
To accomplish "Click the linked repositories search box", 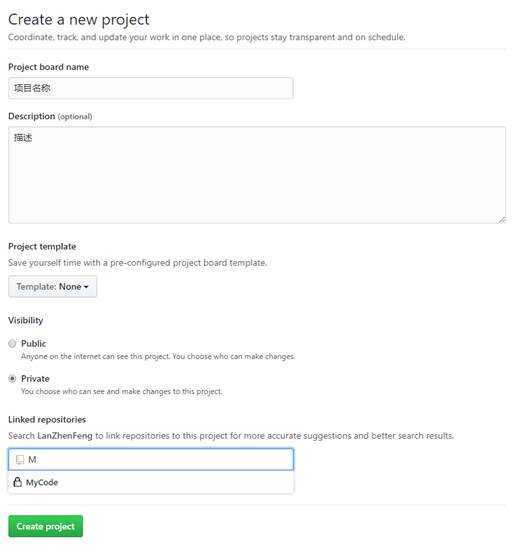I will click(151, 460).
